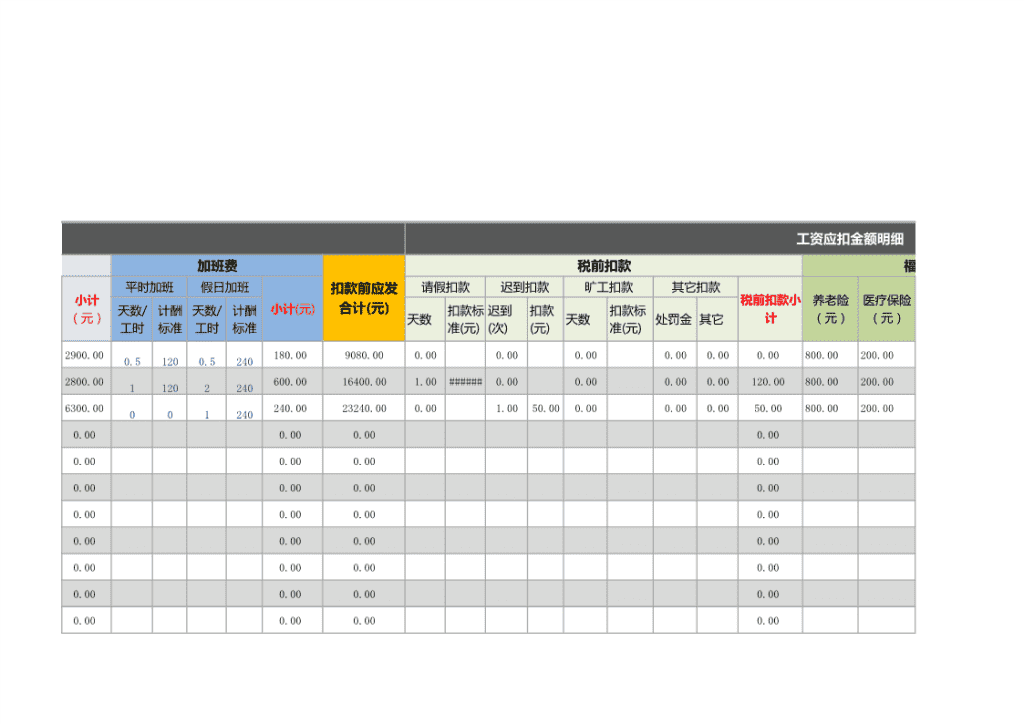Click 计酬标准 under 平时加班
Image resolution: width=1024 pixels, height=724 pixels.
tap(170, 319)
